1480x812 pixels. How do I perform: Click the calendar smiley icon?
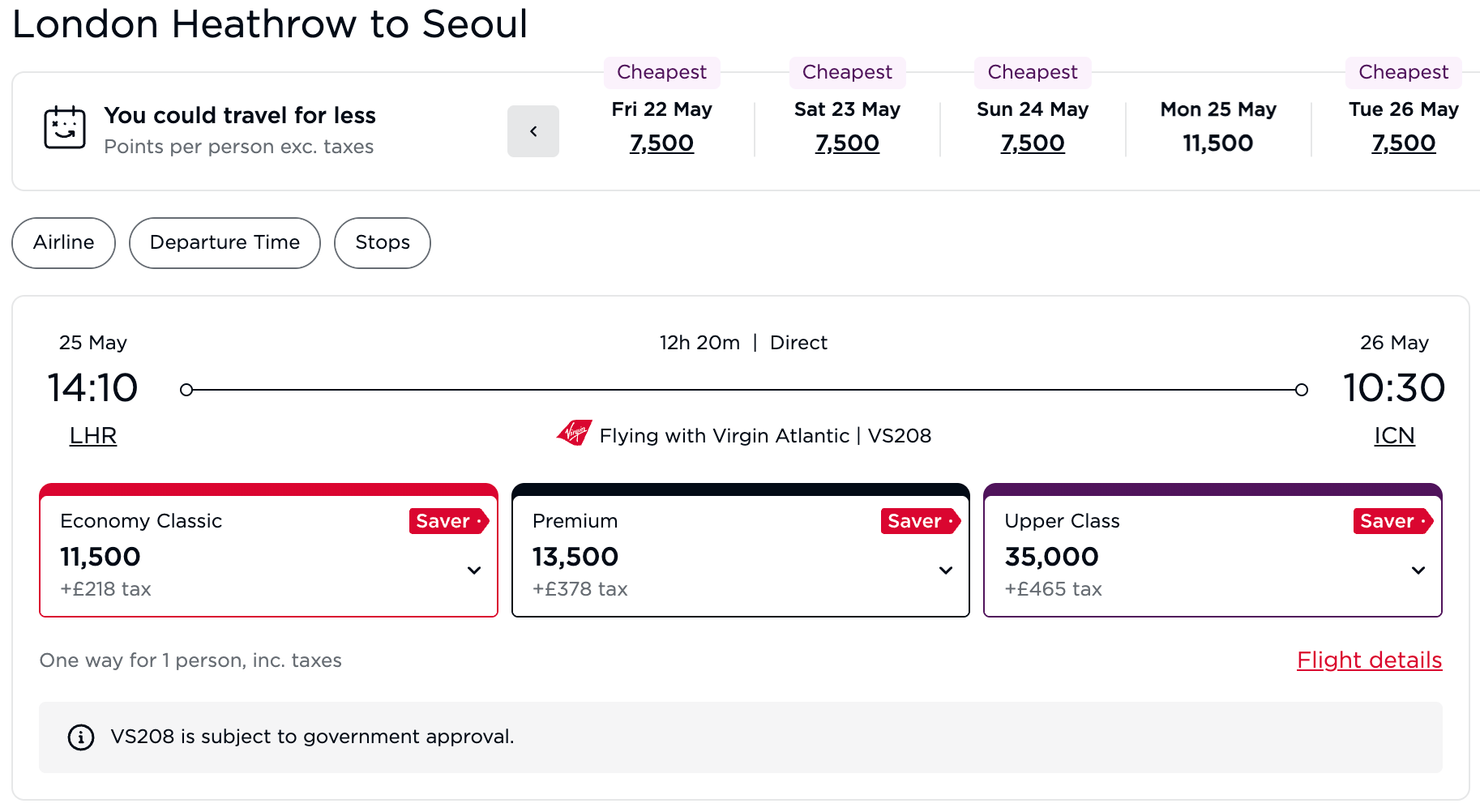tap(65, 128)
